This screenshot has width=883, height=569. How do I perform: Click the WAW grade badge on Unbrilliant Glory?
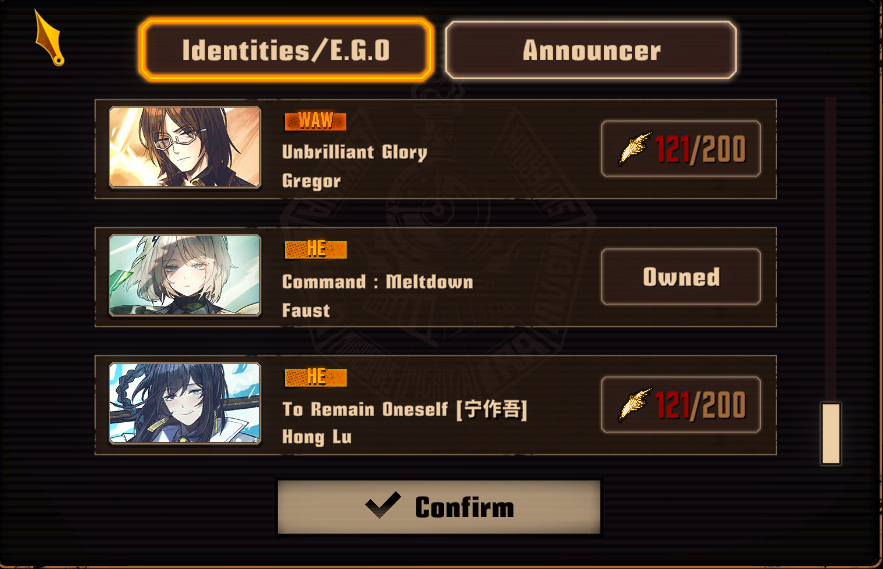point(315,121)
